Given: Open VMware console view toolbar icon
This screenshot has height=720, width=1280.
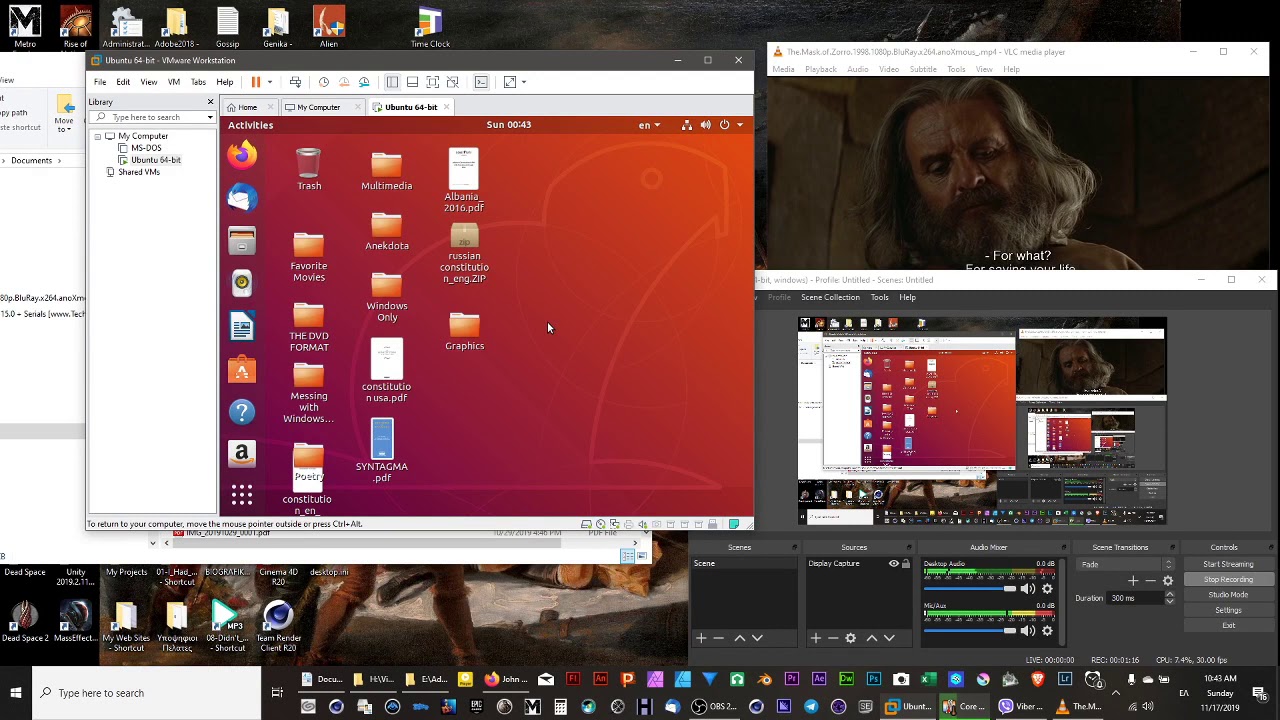Looking at the screenshot, I should point(481,82).
